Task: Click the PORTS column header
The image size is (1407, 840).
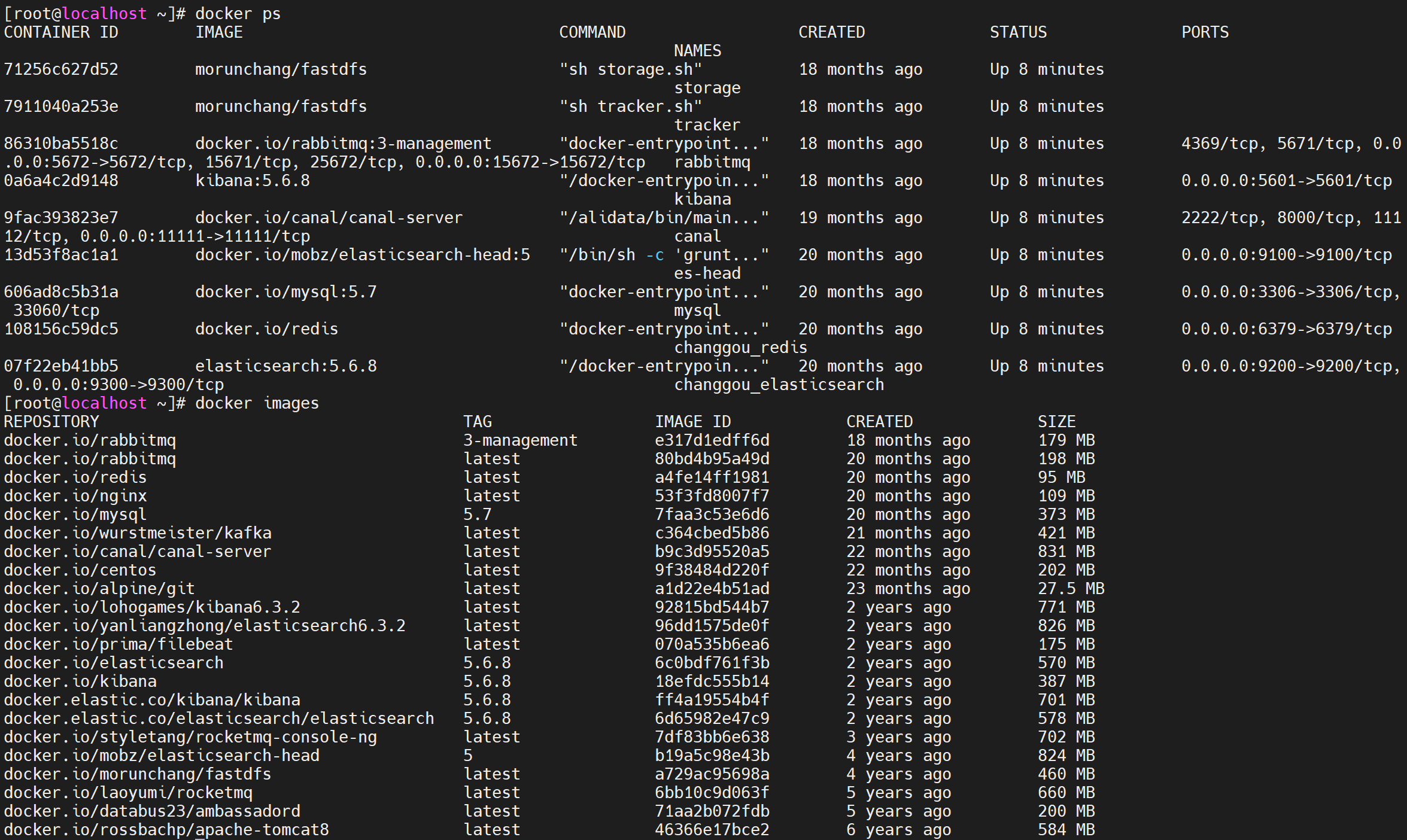Action: point(1204,32)
